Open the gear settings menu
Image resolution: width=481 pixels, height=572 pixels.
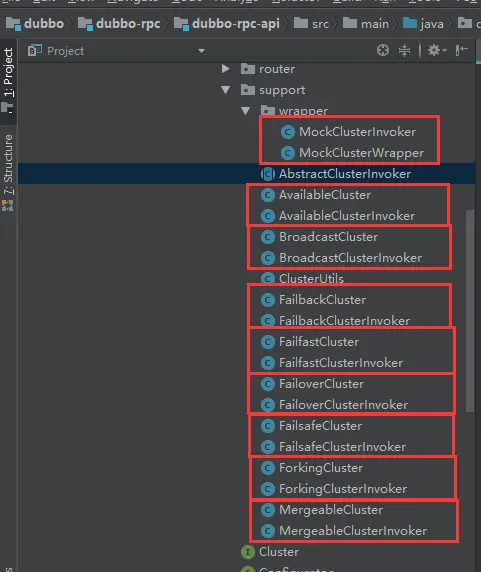pyautogui.click(x=437, y=50)
